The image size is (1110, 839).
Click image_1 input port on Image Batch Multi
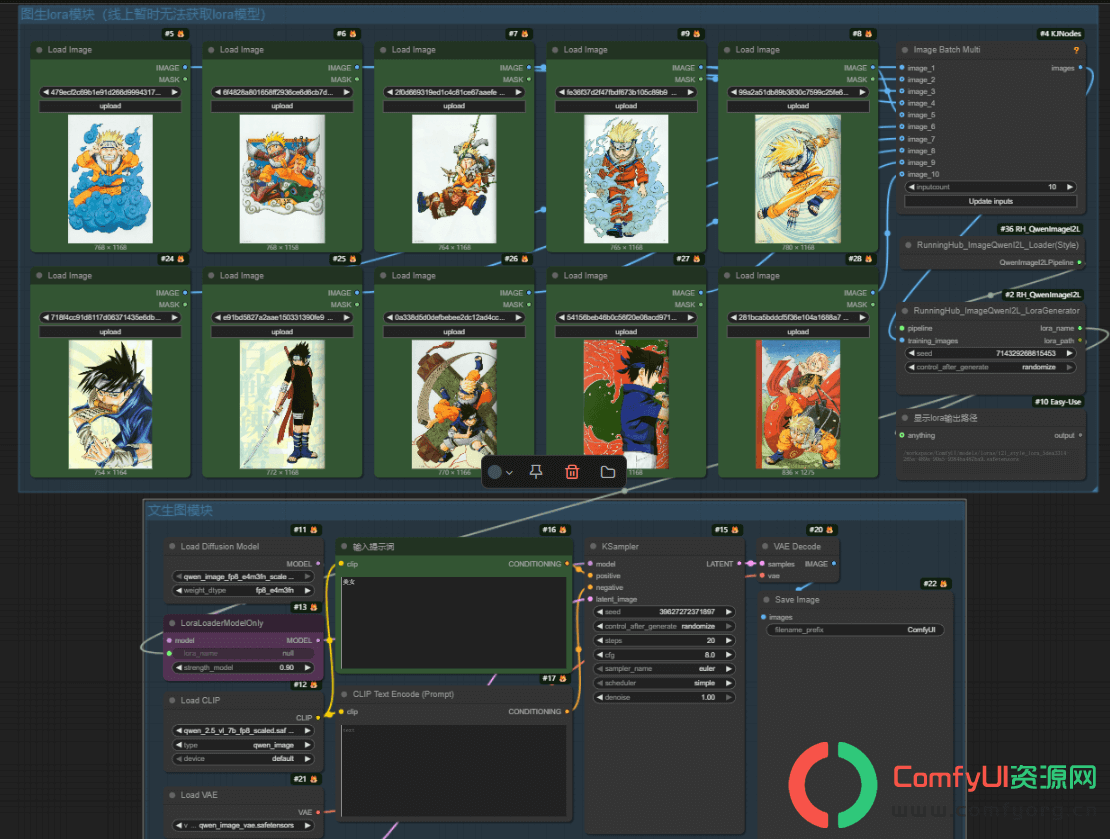[902, 68]
